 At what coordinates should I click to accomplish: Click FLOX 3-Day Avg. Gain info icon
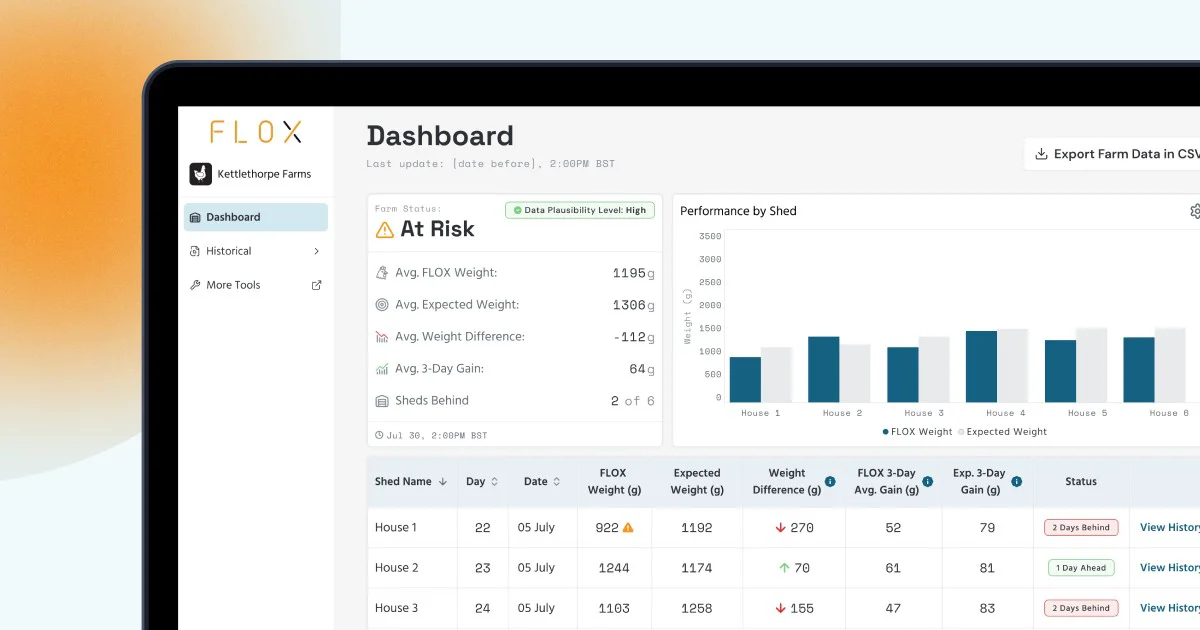[x=928, y=482]
